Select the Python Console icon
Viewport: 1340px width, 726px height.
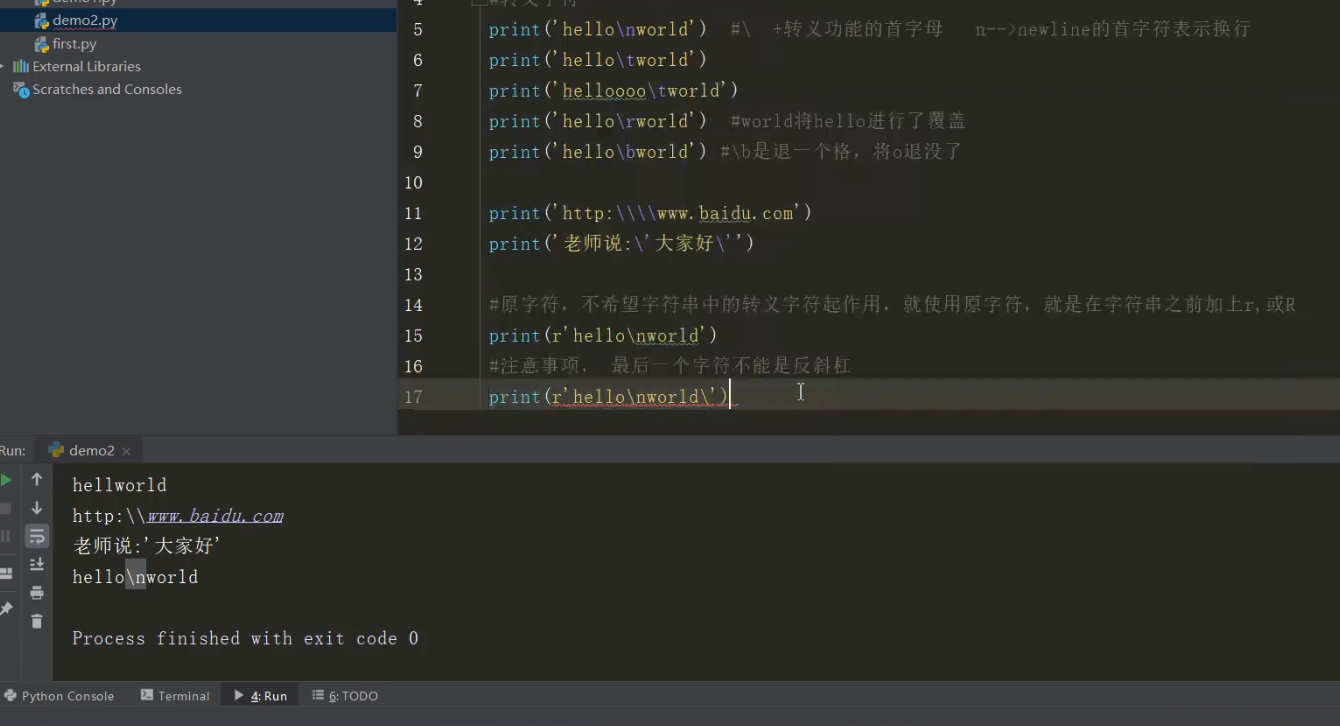coord(60,695)
